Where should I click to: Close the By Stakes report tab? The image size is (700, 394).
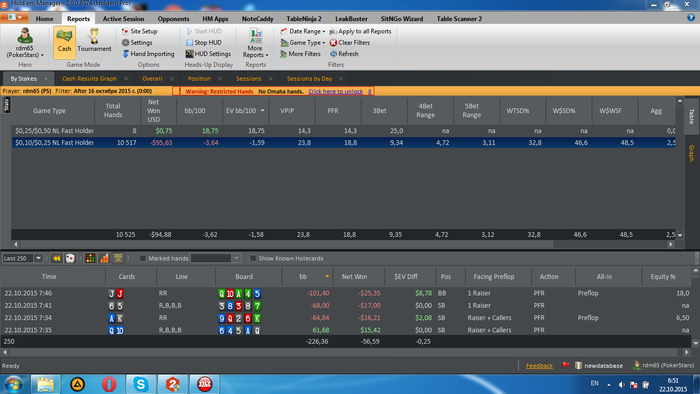(x=46, y=79)
